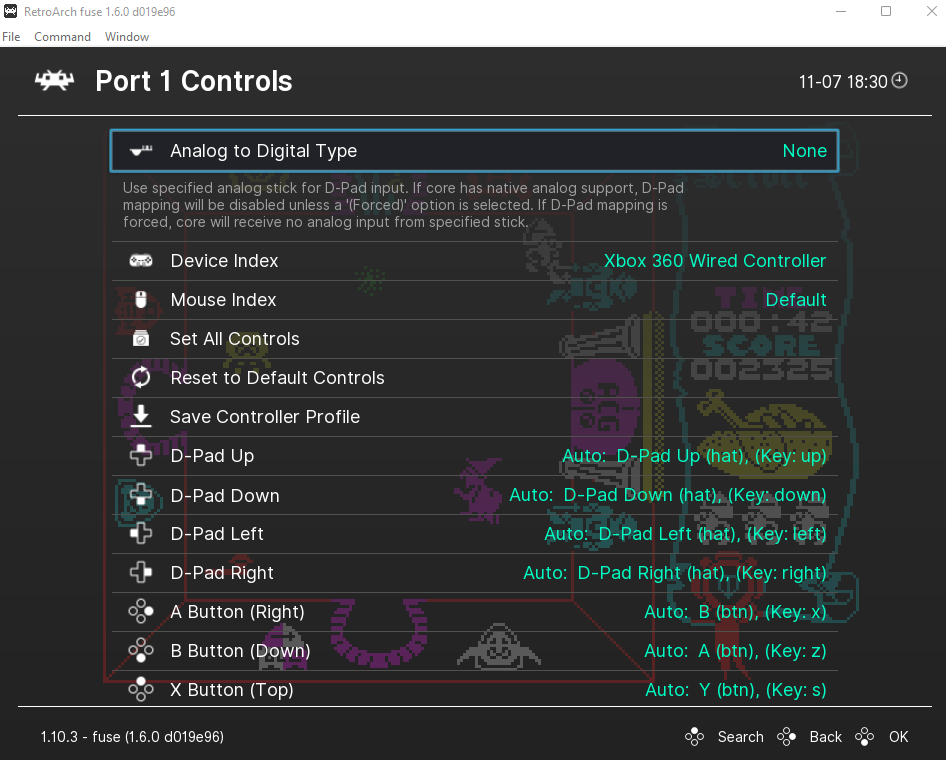
Task: Change the Analog to Digital Type value None
Action: 804,151
